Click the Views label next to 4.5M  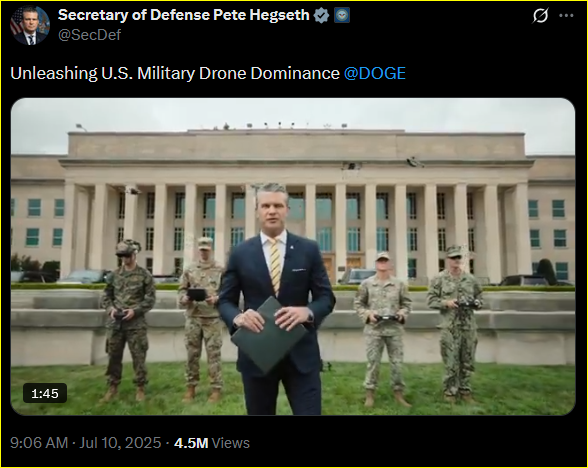pos(231,443)
